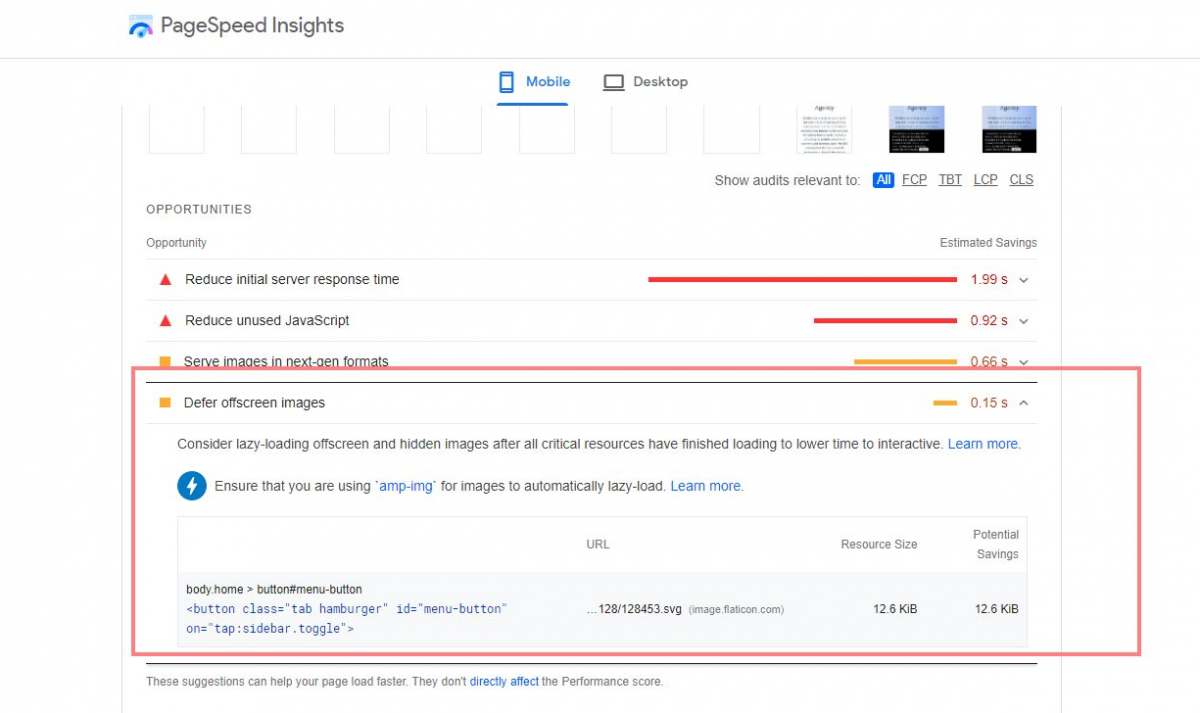Filter audits by LCP
Screen dimensions: 1200x713
985,180
